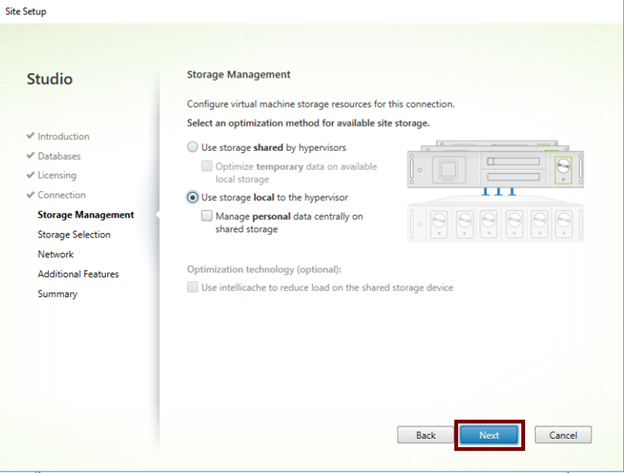Check Optimize temporary data on local storage
This screenshot has height=473, width=624.
pos(207,166)
